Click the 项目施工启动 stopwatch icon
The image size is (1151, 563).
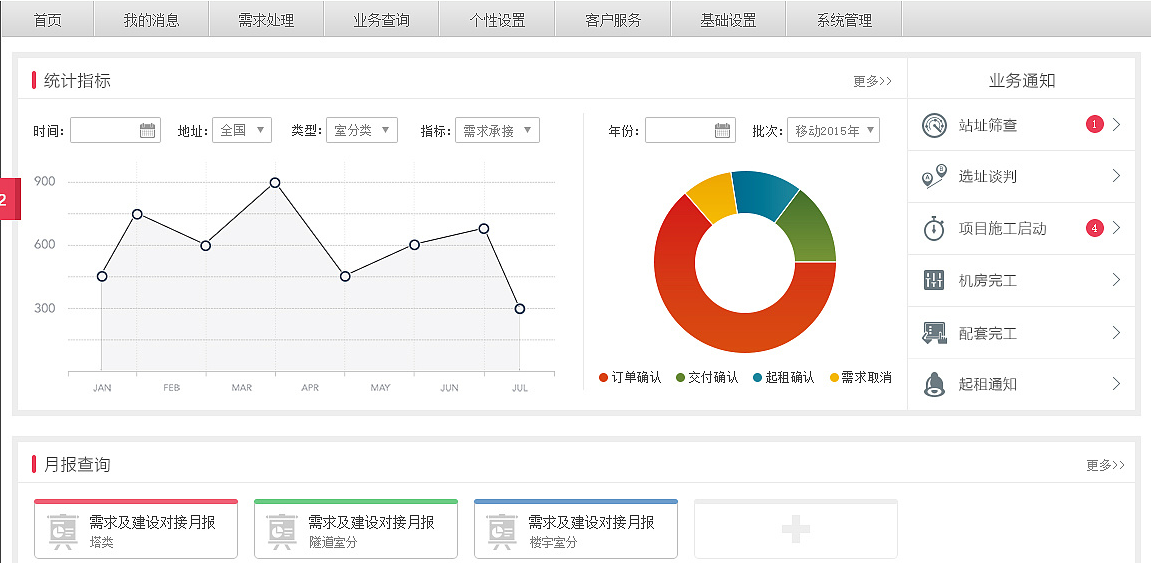click(x=933, y=228)
